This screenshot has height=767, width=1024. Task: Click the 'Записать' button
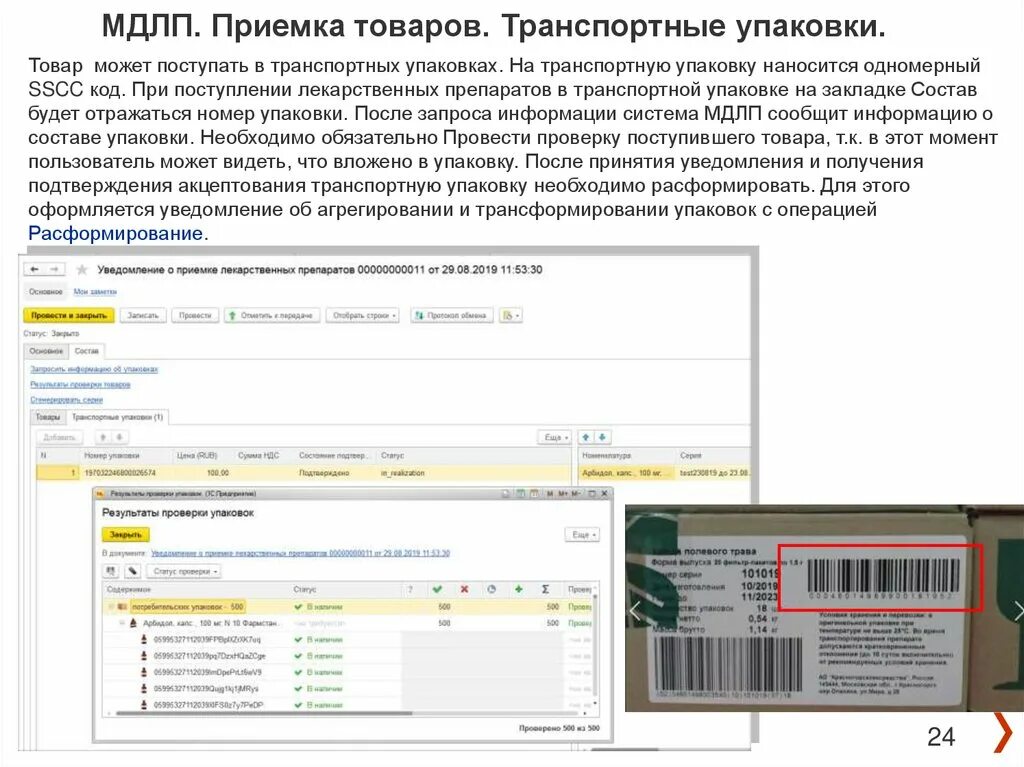[143, 316]
